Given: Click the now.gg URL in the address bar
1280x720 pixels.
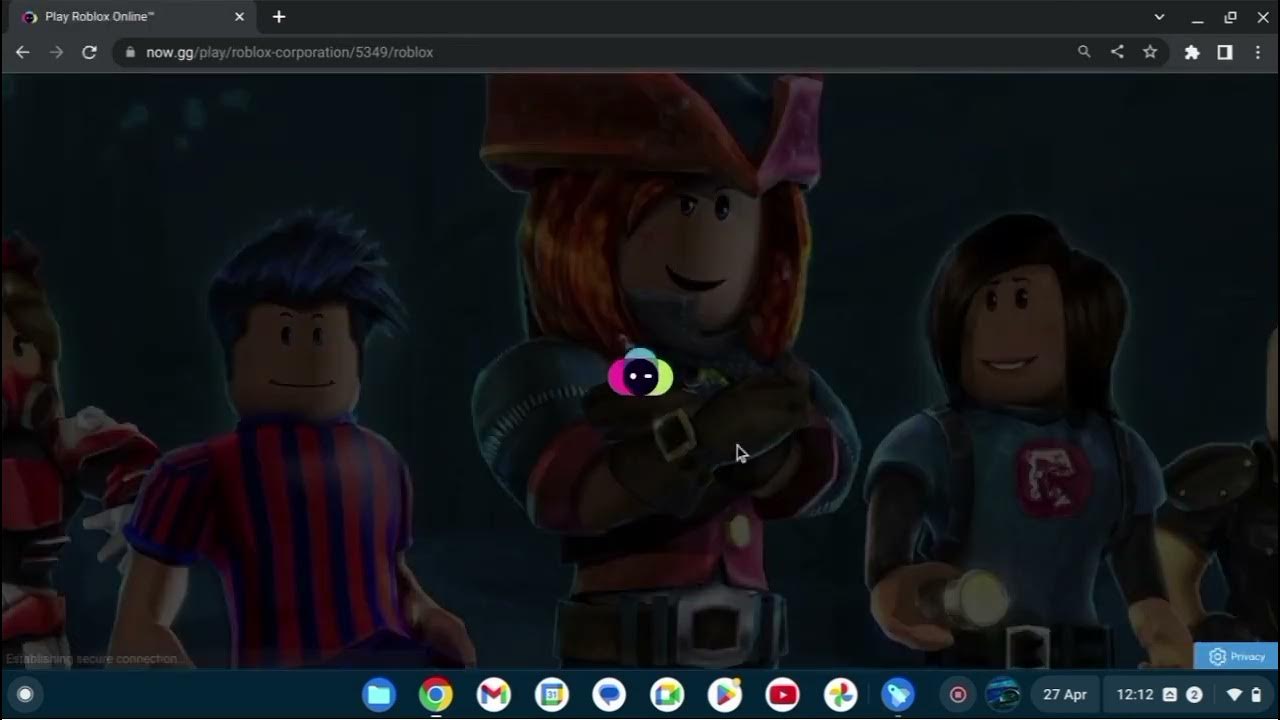Looking at the screenshot, I should (x=289, y=52).
